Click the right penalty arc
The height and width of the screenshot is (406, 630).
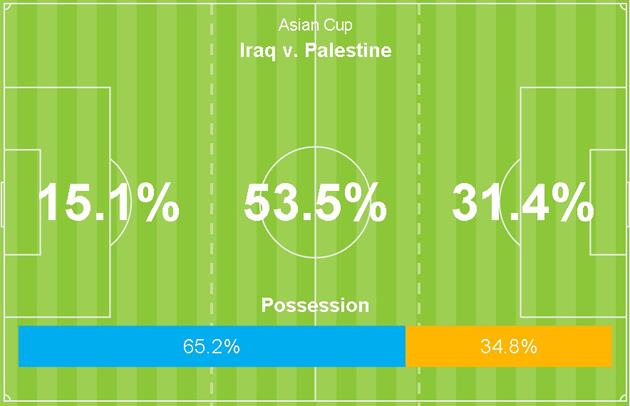coord(510,165)
